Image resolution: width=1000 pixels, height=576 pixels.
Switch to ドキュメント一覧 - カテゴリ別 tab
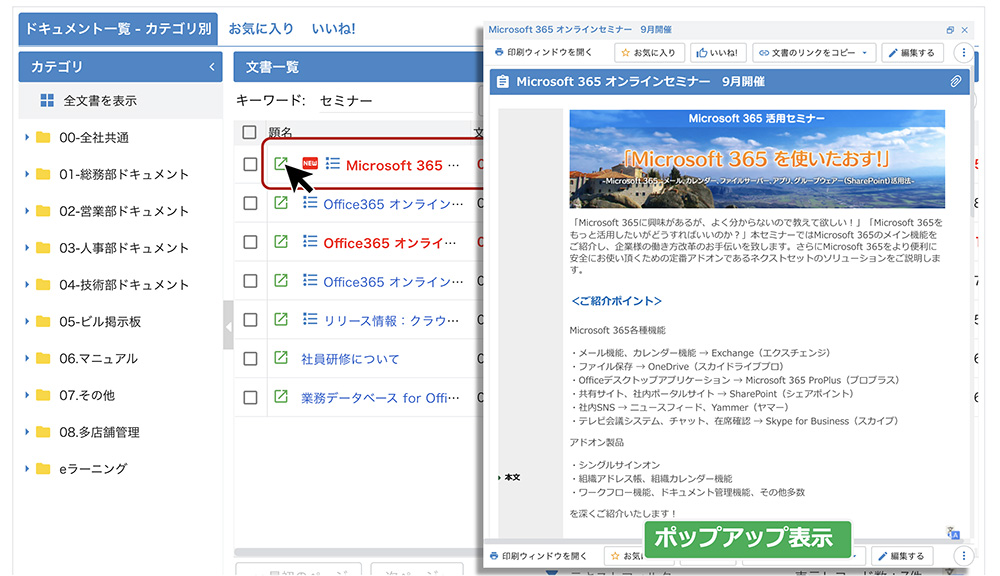118,29
